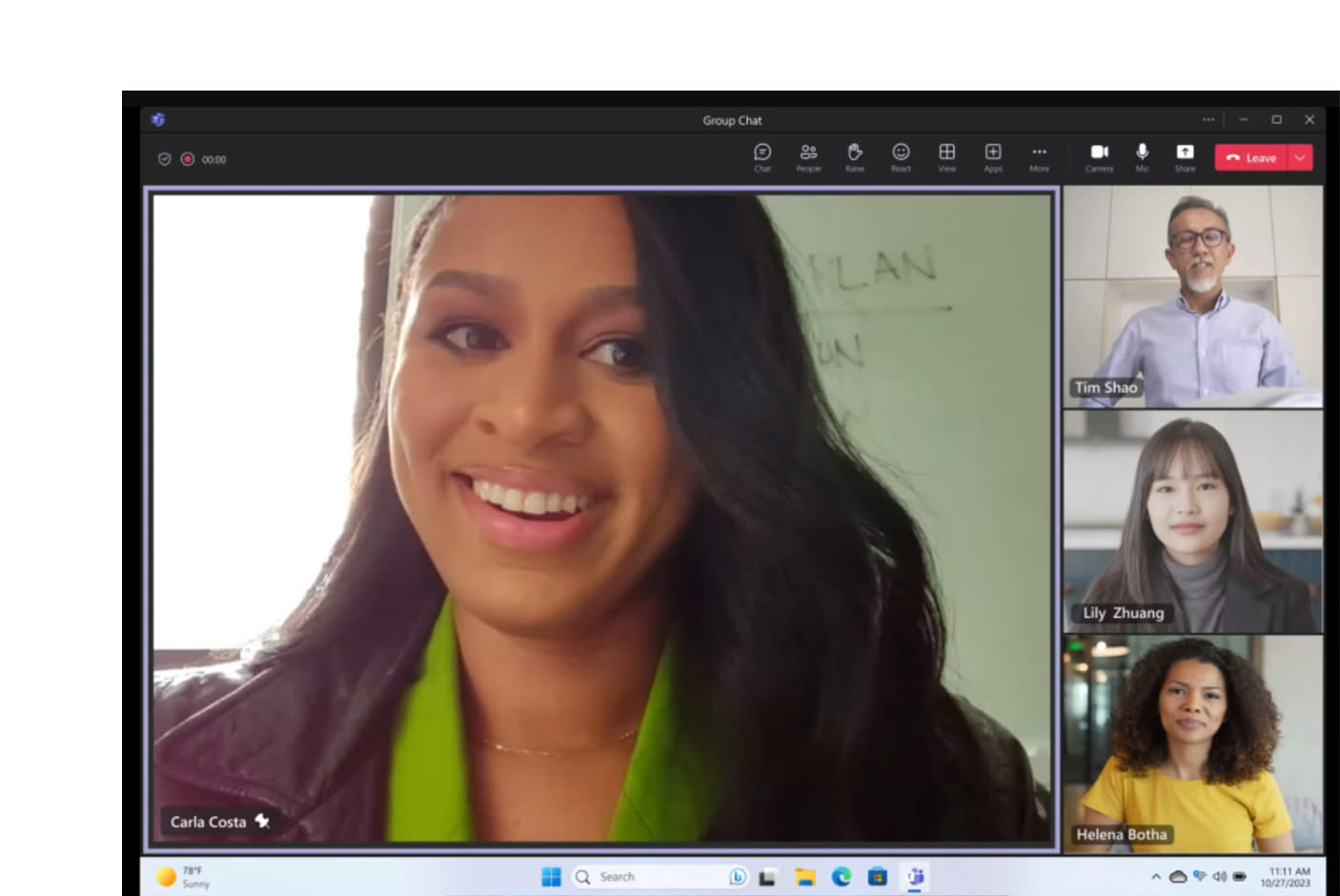Select Lily Zhuang's video tile
1340x896 pixels.
(x=1192, y=521)
